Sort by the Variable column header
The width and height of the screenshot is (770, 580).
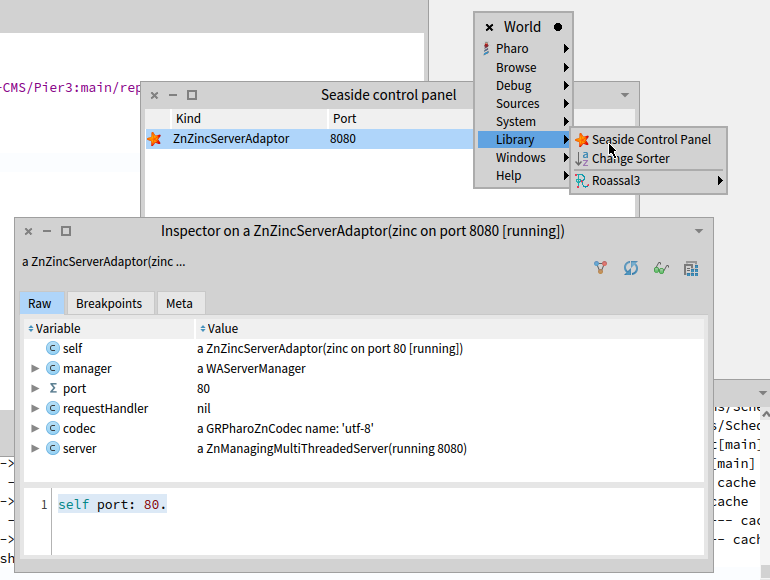pyautogui.click(x=109, y=329)
